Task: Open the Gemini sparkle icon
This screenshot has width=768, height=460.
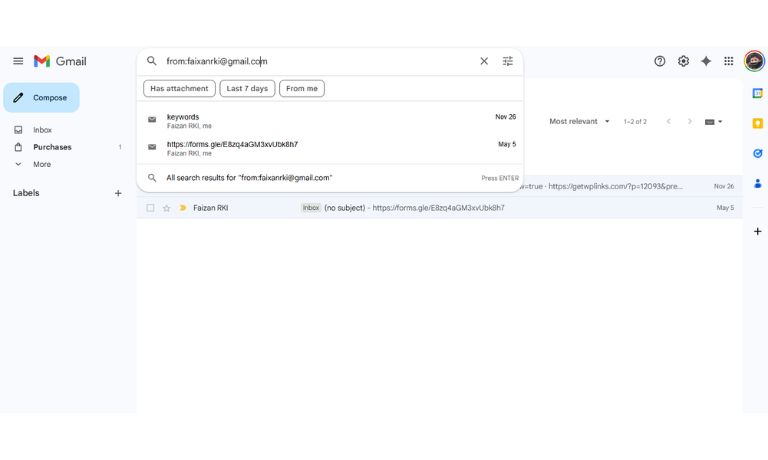Action: 706,61
